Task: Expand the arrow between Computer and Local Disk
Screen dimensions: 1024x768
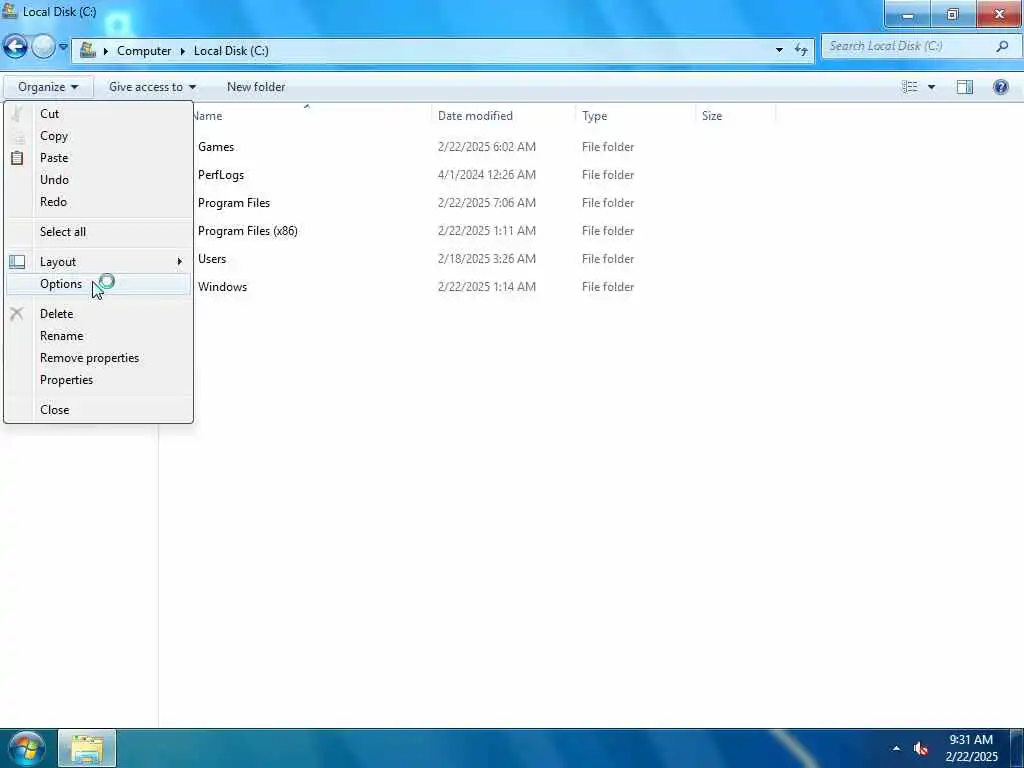Action: click(x=182, y=51)
